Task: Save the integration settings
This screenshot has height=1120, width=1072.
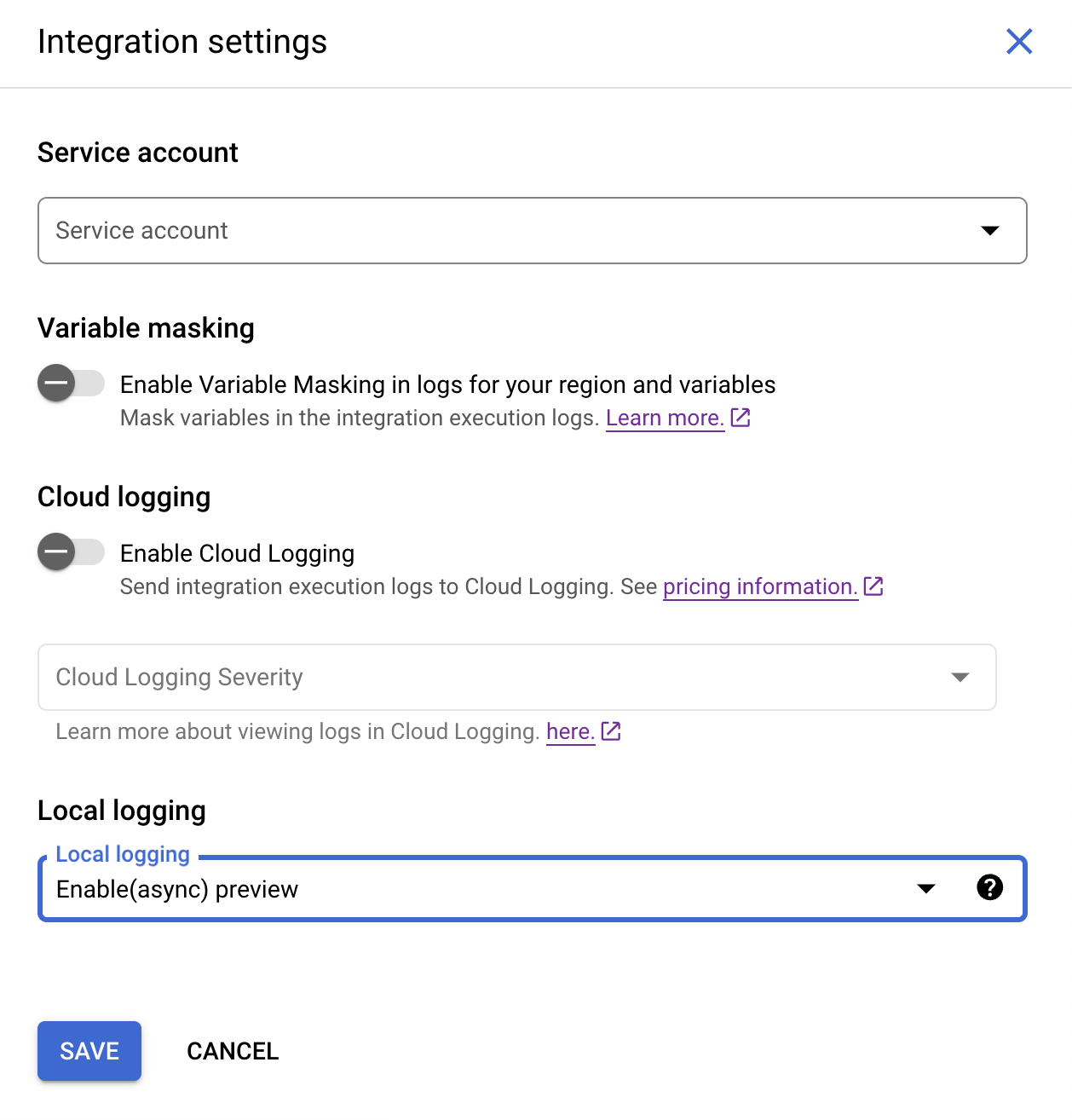Action: click(x=89, y=1050)
